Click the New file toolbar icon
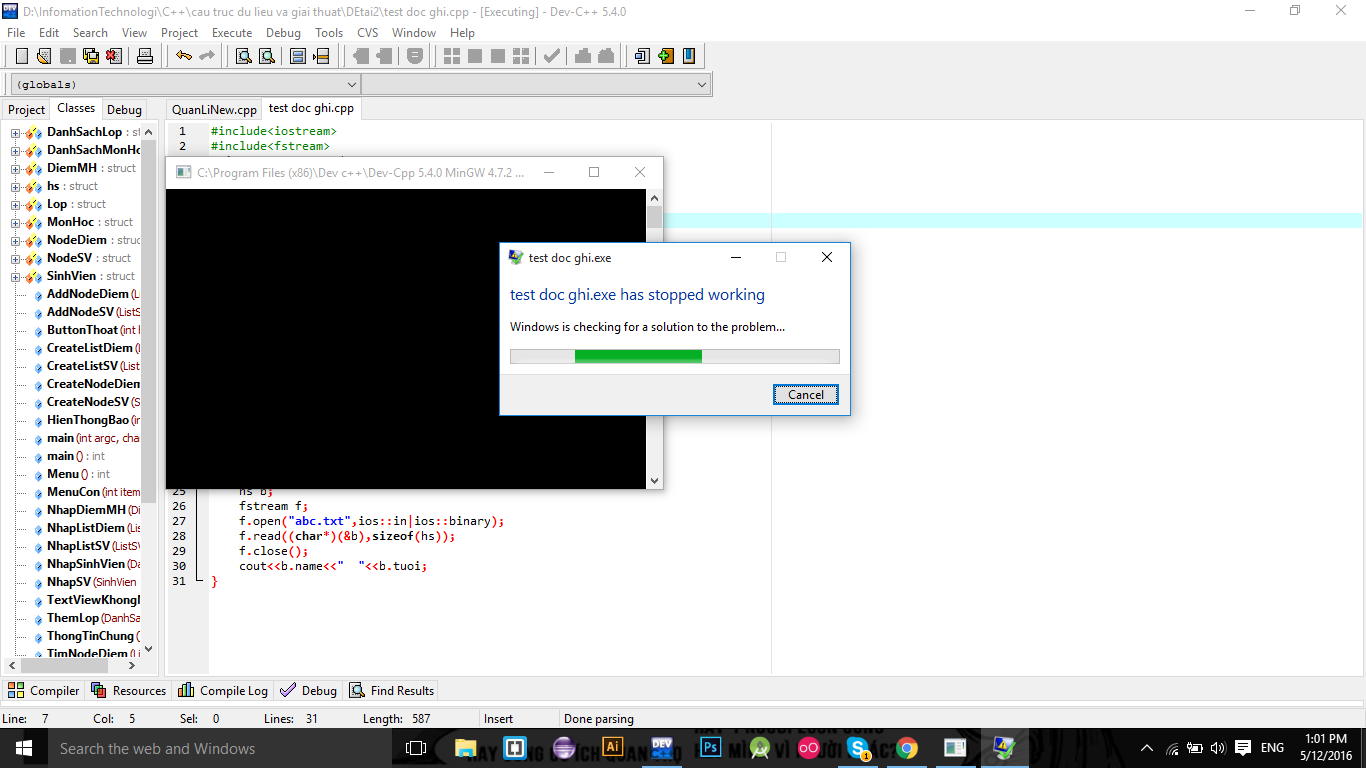The width and height of the screenshot is (1366, 768). click(x=22, y=56)
